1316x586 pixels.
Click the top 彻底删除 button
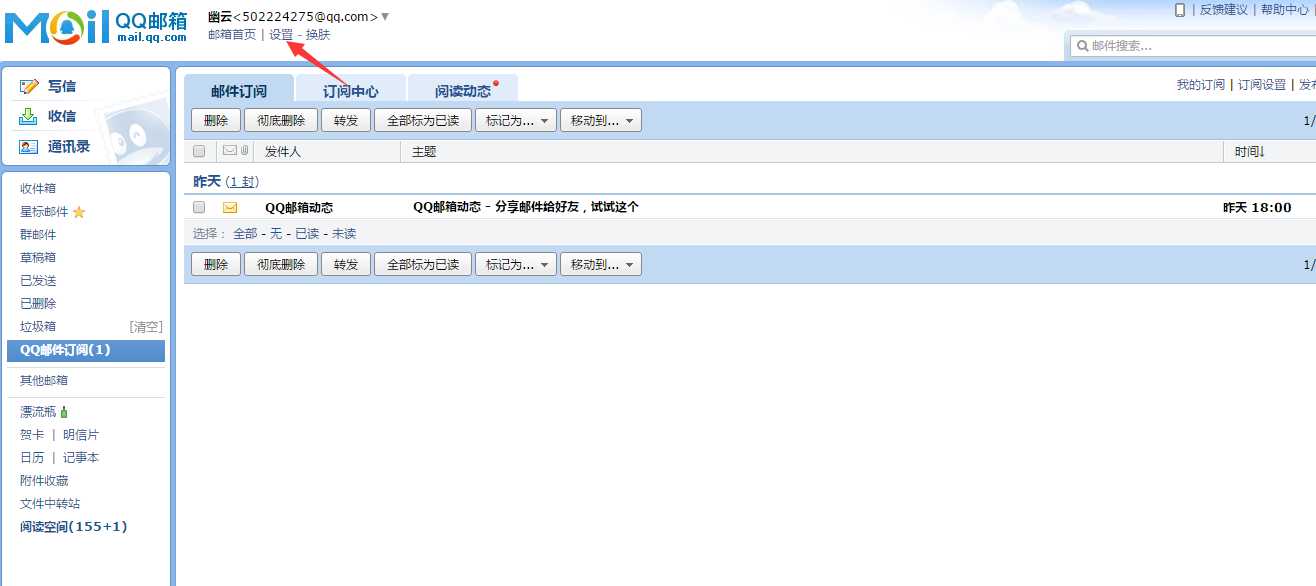(281, 121)
